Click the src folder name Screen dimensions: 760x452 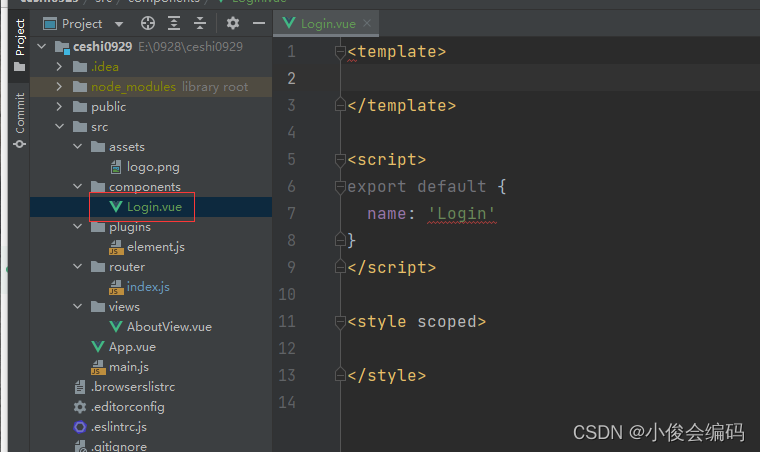[x=99, y=127]
